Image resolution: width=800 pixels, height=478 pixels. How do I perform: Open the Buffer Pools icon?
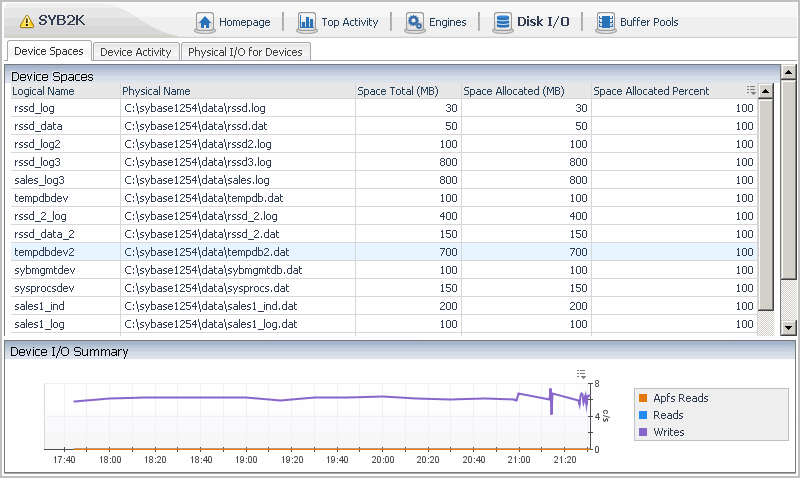click(x=605, y=22)
